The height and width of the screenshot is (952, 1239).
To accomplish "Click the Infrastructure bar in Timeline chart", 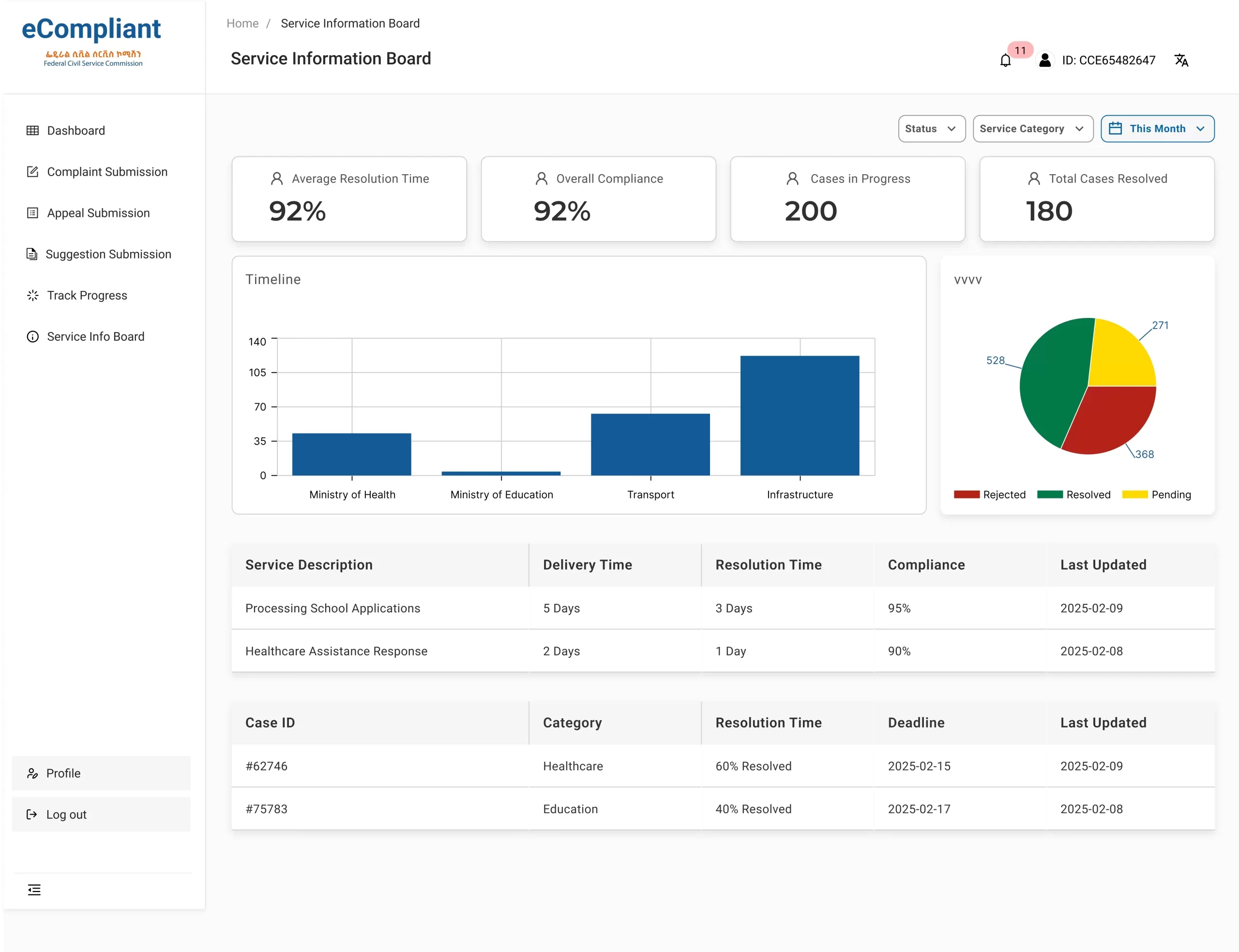I will tap(800, 415).
